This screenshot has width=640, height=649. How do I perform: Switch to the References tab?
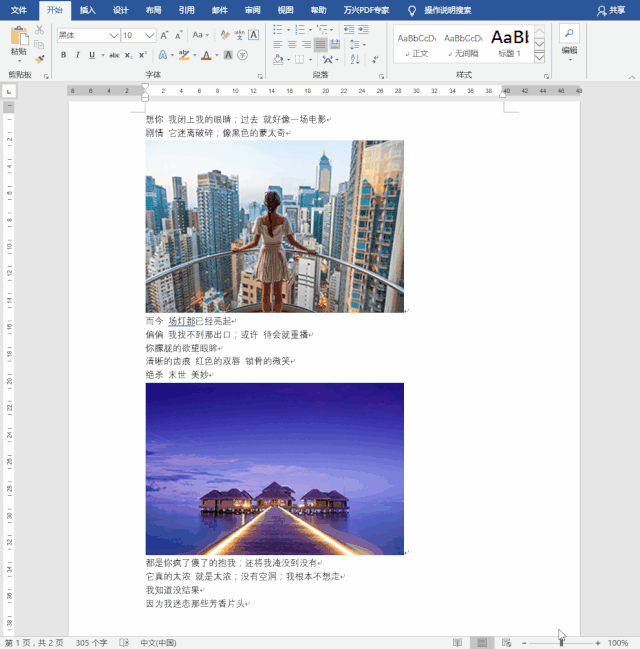click(x=186, y=10)
